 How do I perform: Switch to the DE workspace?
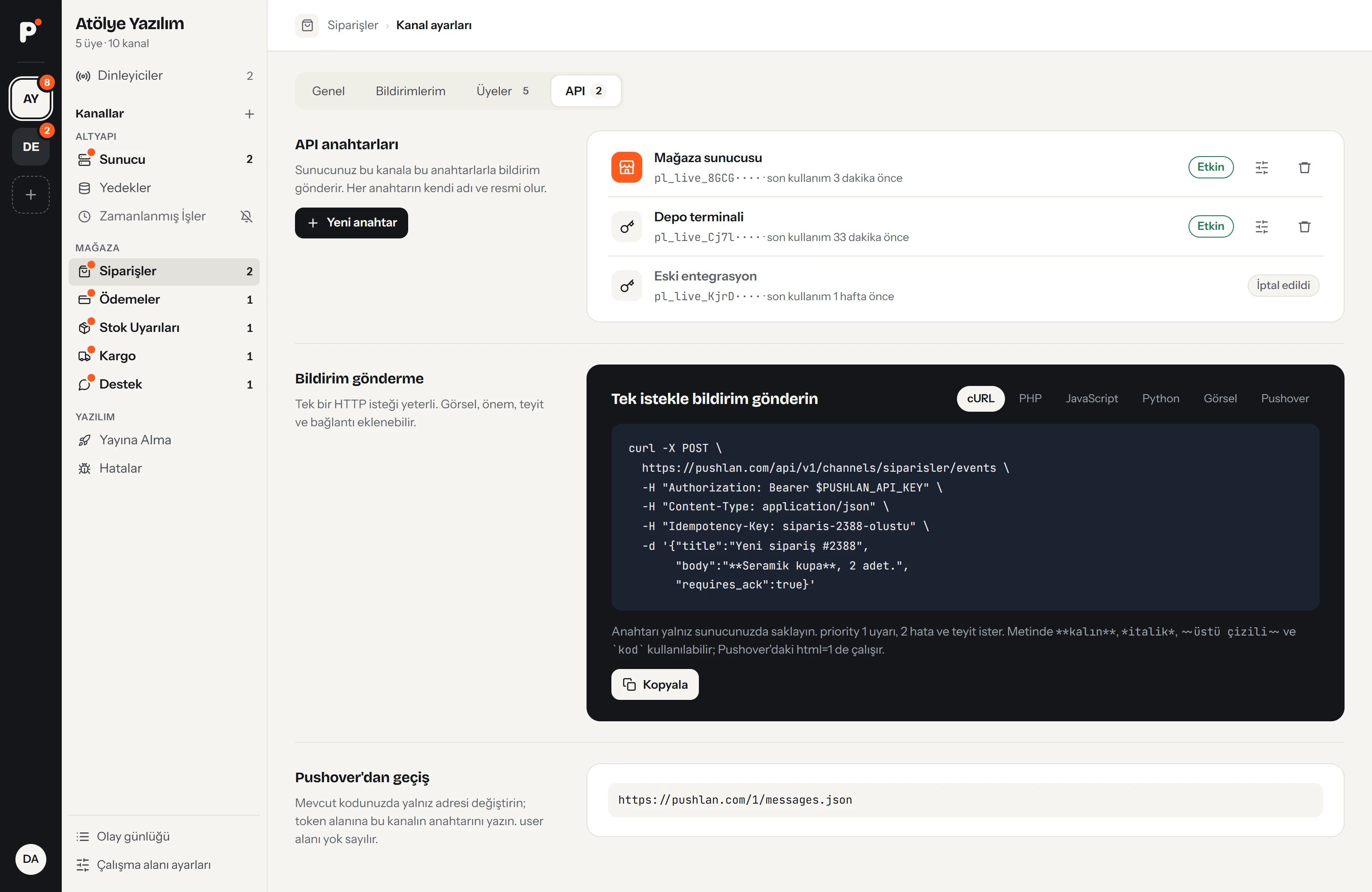click(x=30, y=147)
